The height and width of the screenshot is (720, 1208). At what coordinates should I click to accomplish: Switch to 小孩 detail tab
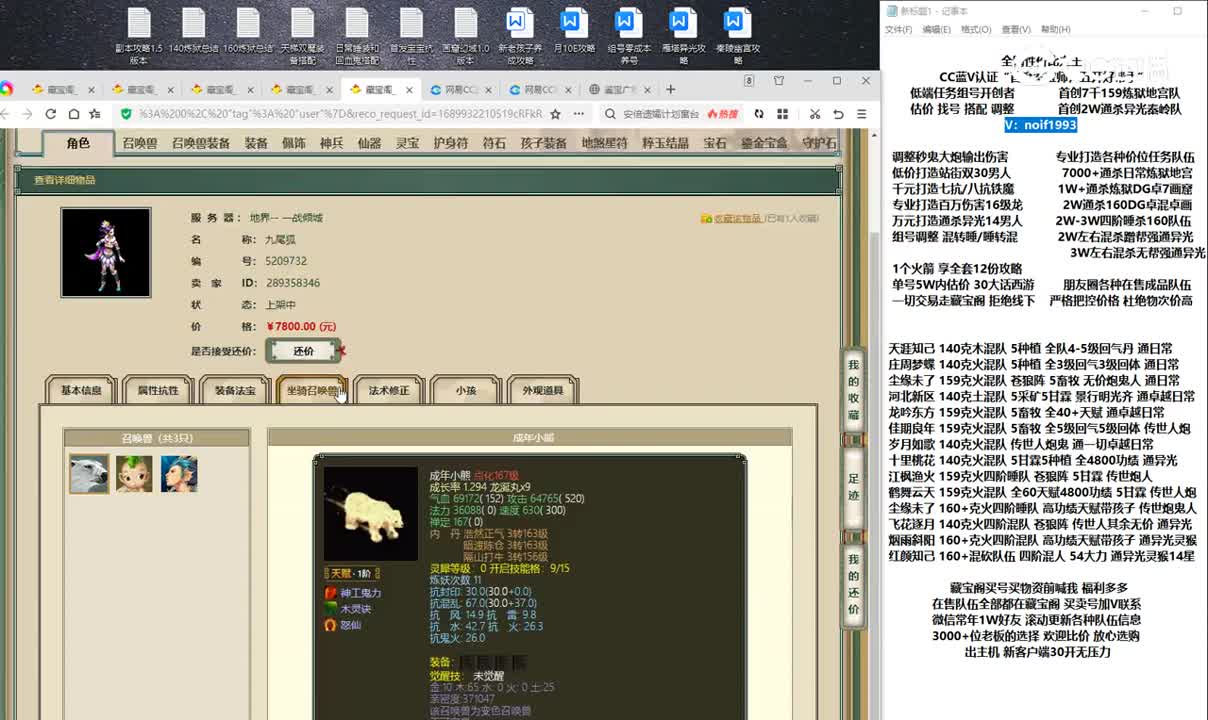click(x=466, y=390)
